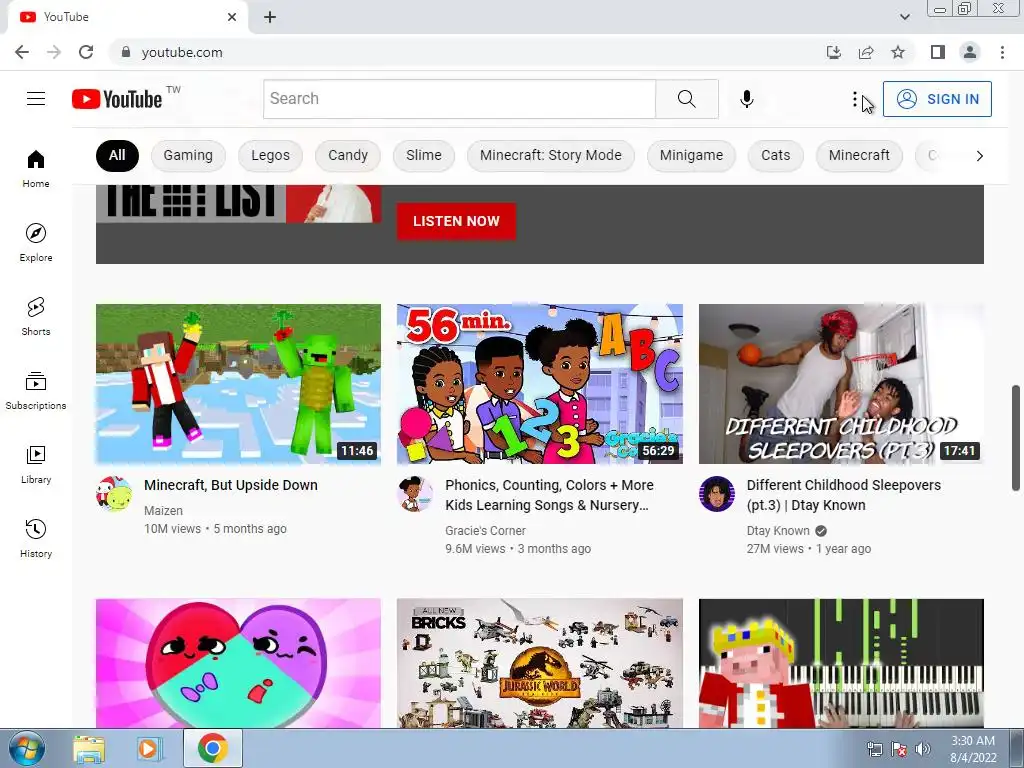This screenshot has height=768, width=1024.
Task: Close the YouTube tab
Action: point(232,18)
